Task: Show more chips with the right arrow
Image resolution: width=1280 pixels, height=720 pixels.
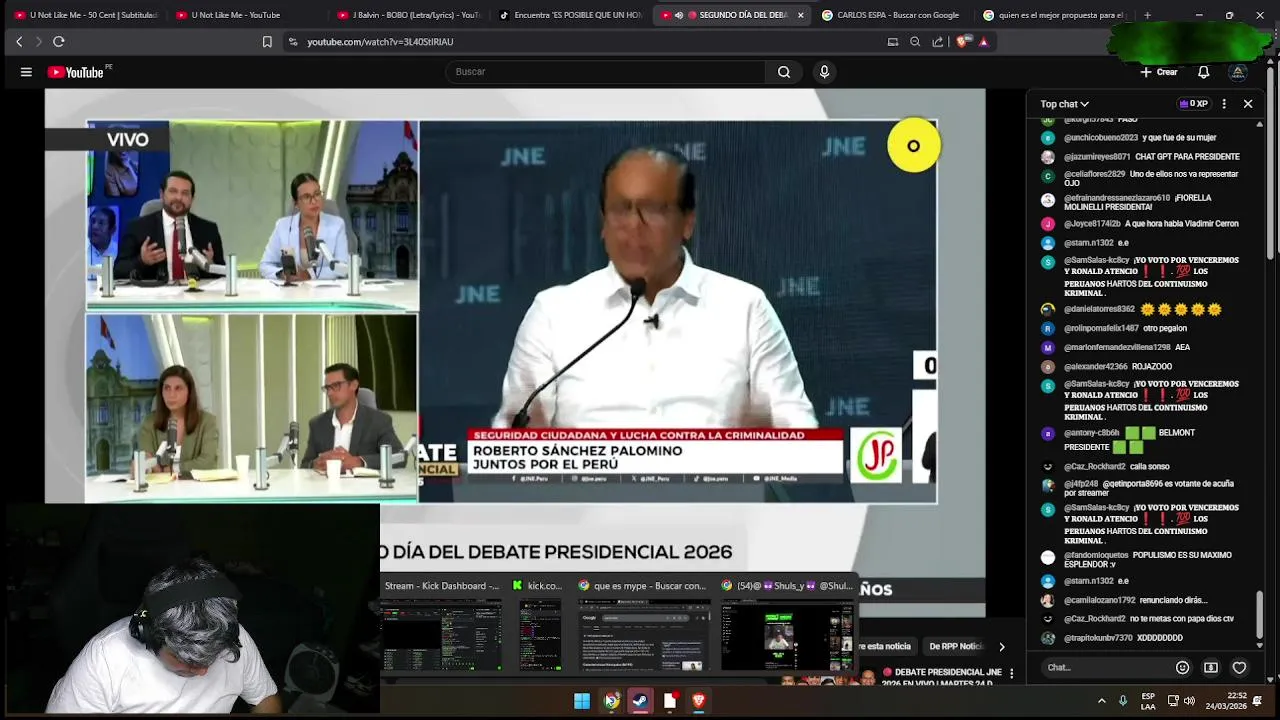Action: (1002, 647)
